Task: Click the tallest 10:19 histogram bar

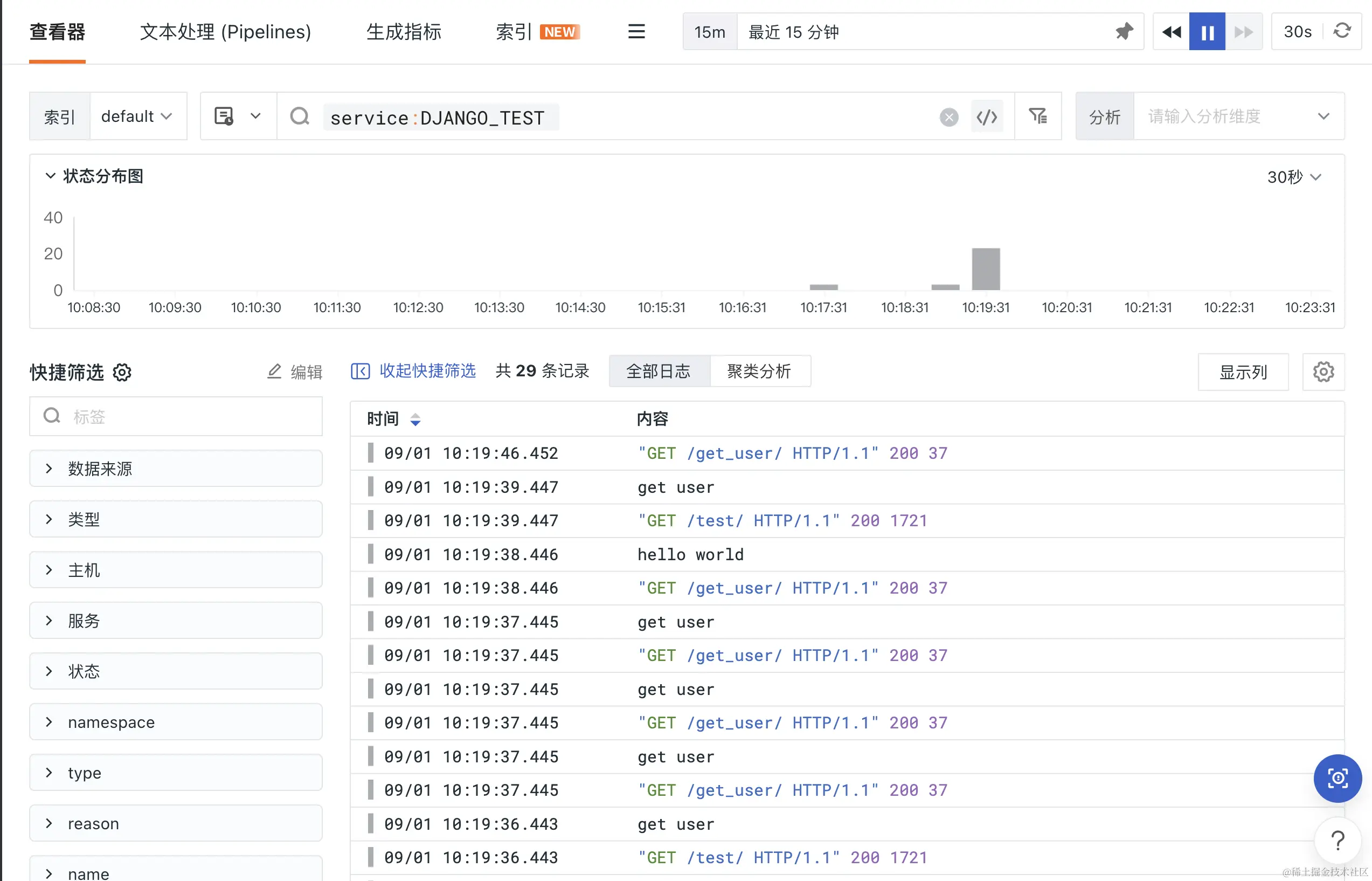Action: (986, 269)
